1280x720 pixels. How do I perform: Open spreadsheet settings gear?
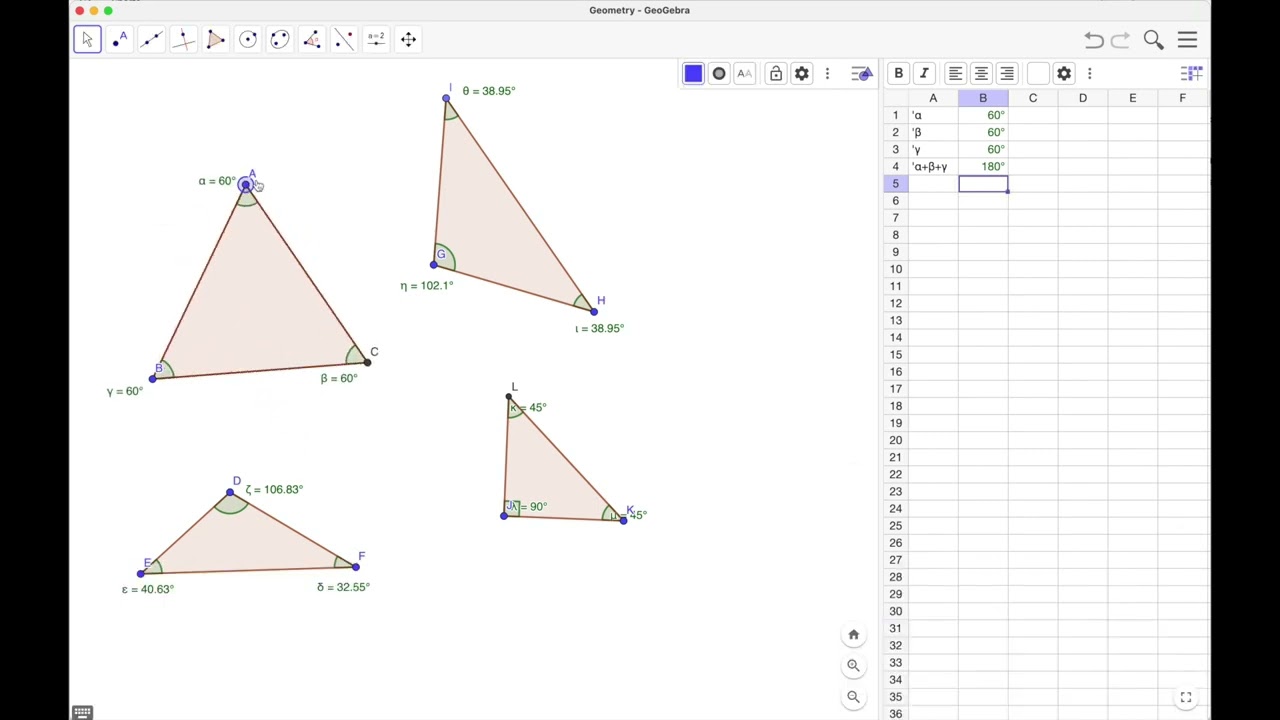(x=1064, y=74)
